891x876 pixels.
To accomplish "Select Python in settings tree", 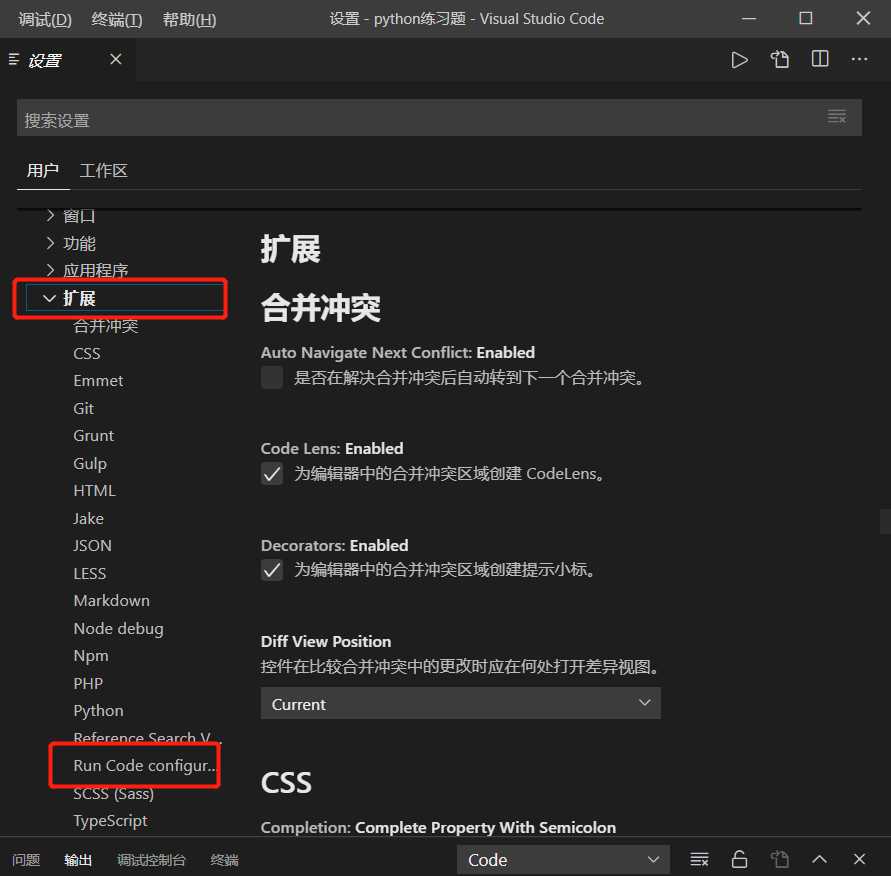I will coord(98,711).
